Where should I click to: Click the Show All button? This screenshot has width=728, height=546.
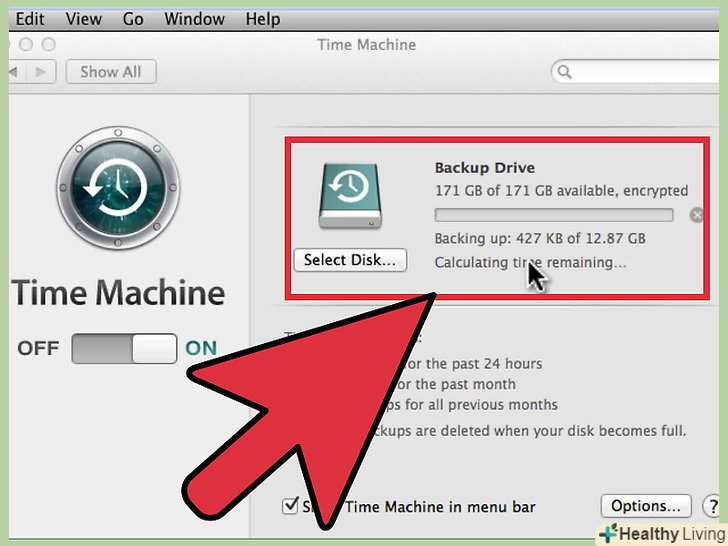[111, 72]
